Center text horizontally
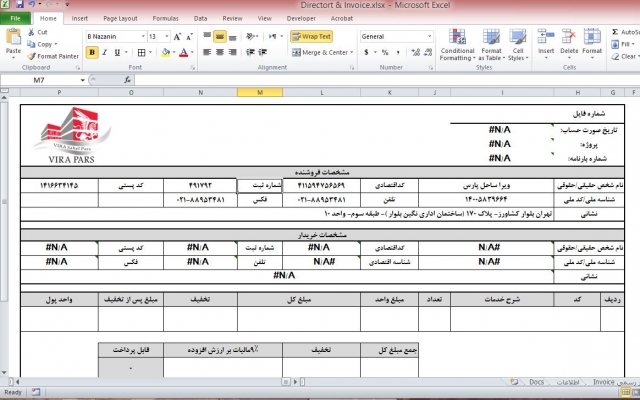Viewport: 640px width, 400px height. click(220, 52)
